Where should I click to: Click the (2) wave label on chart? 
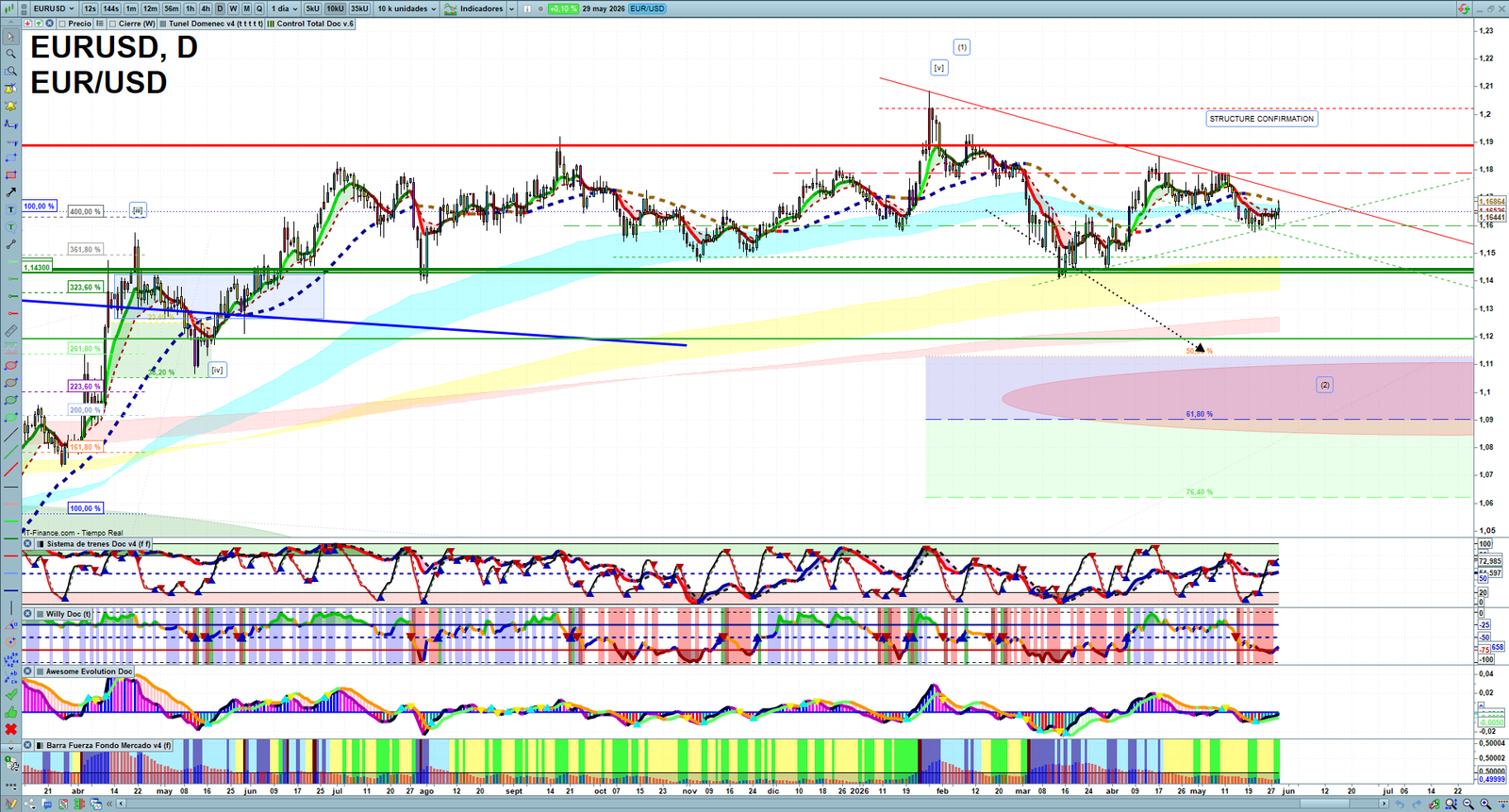point(1325,385)
